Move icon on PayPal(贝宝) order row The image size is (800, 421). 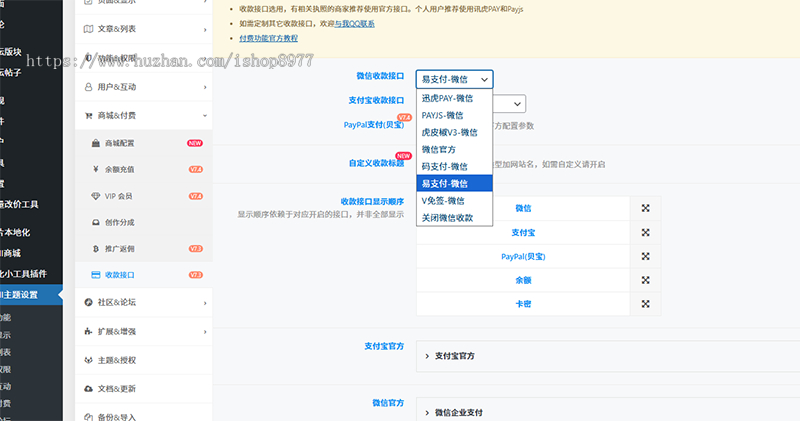[645, 256]
